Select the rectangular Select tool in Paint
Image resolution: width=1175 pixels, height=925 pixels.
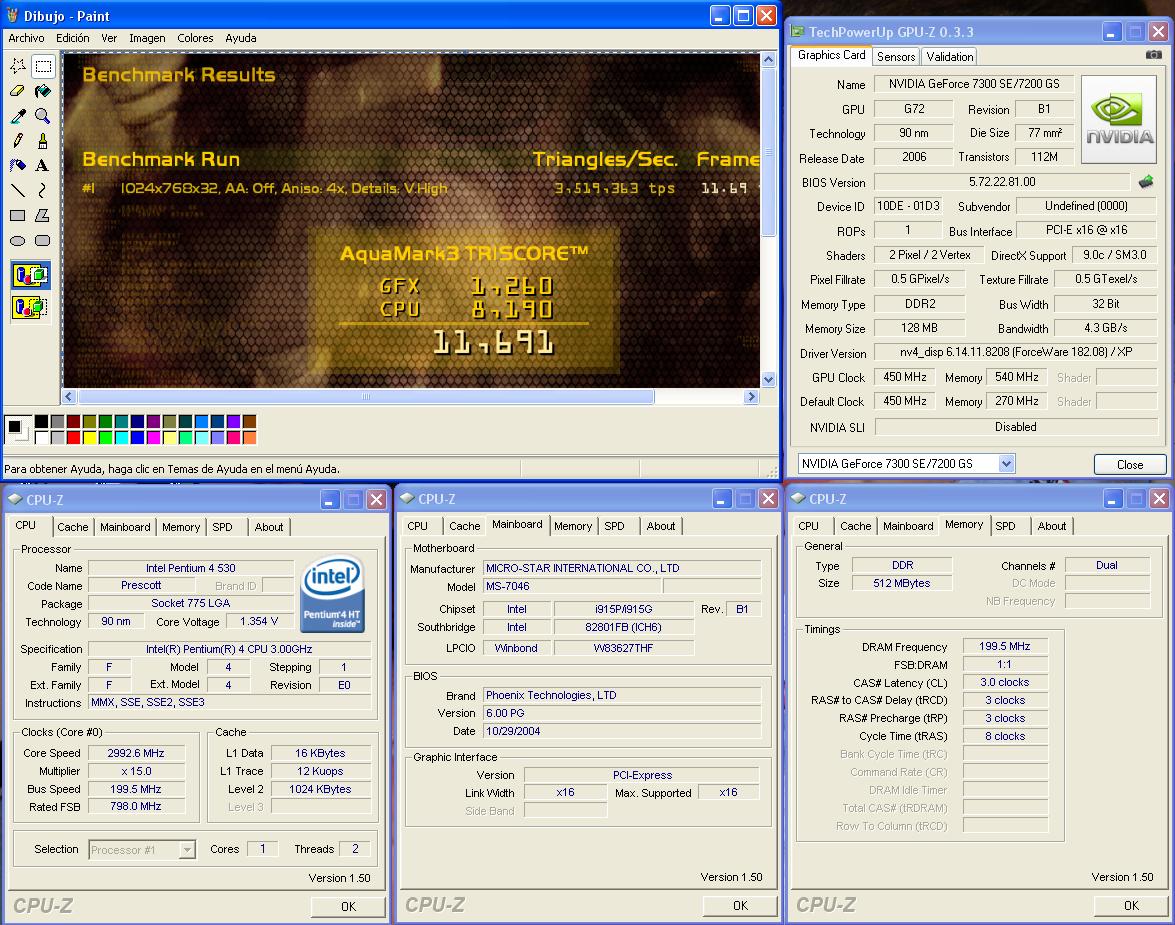pos(43,66)
